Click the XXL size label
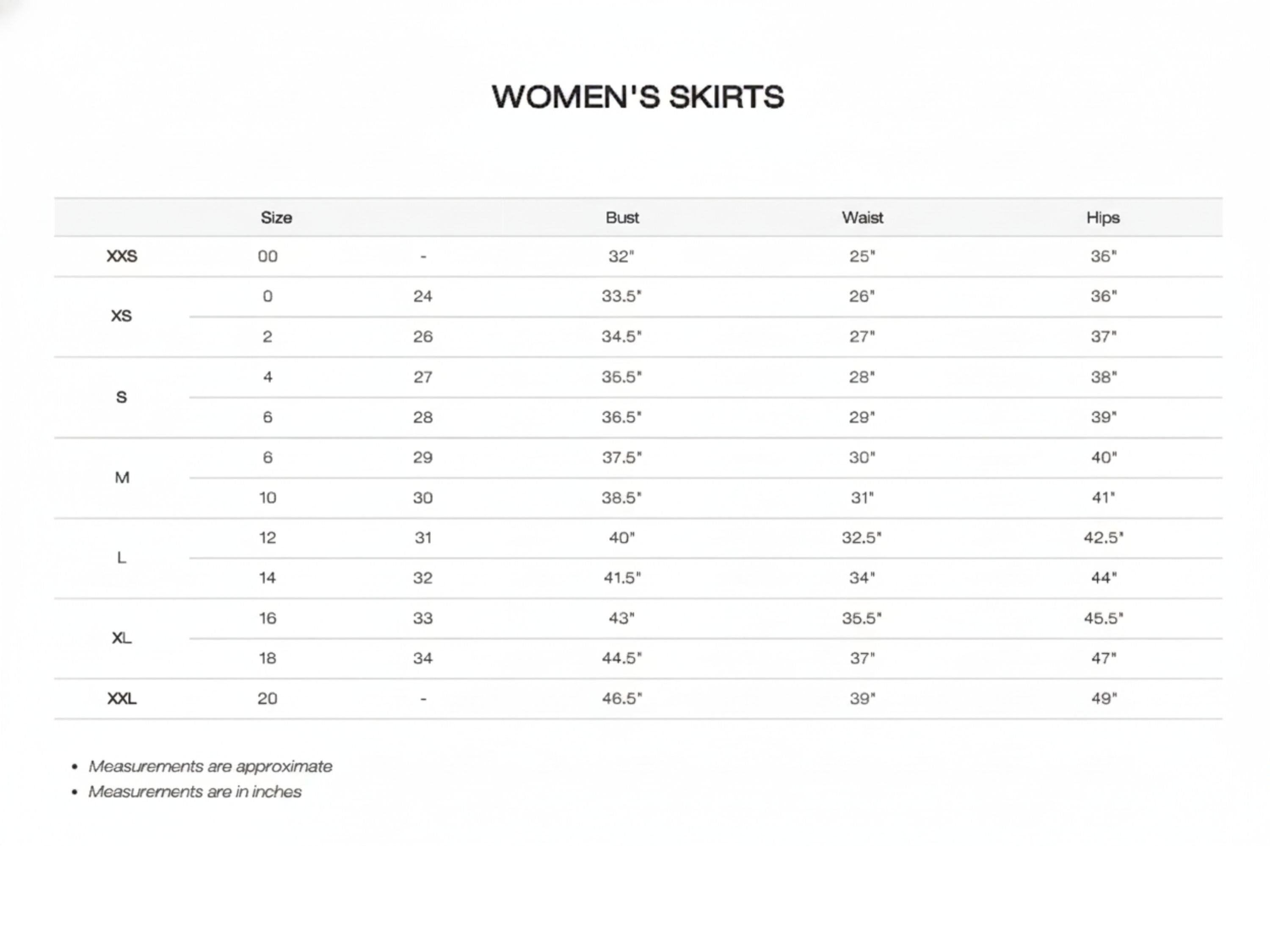The width and height of the screenshot is (1270, 952). click(x=122, y=699)
